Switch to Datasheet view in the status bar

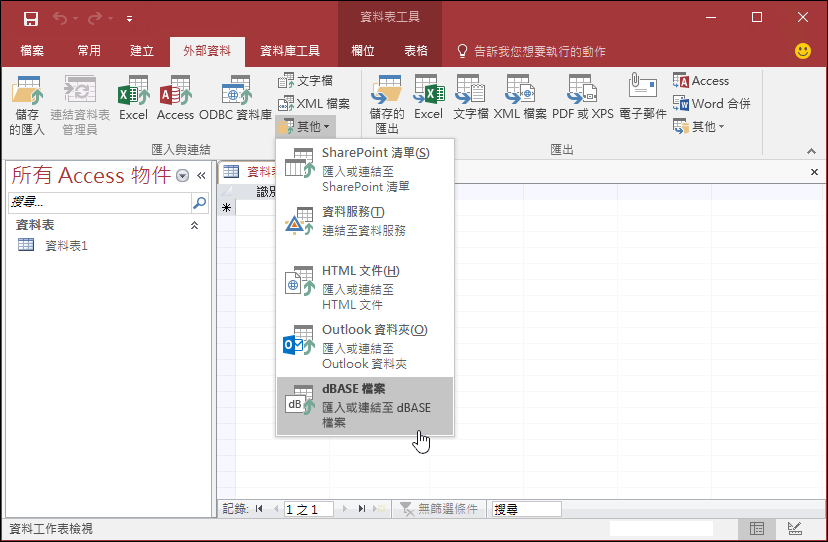(757, 528)
